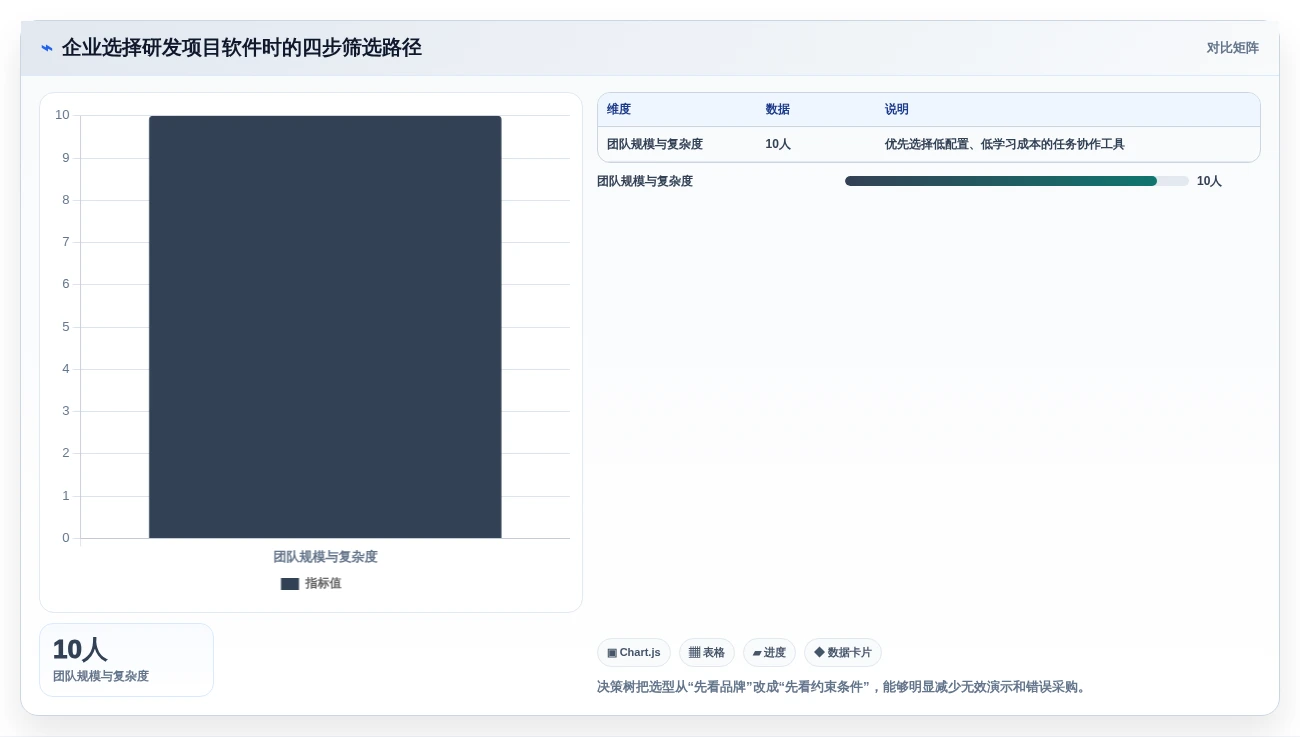Open the 对比矩阵 link in header
This screenshot has width=1300, height=737.
coord(1232,48)
